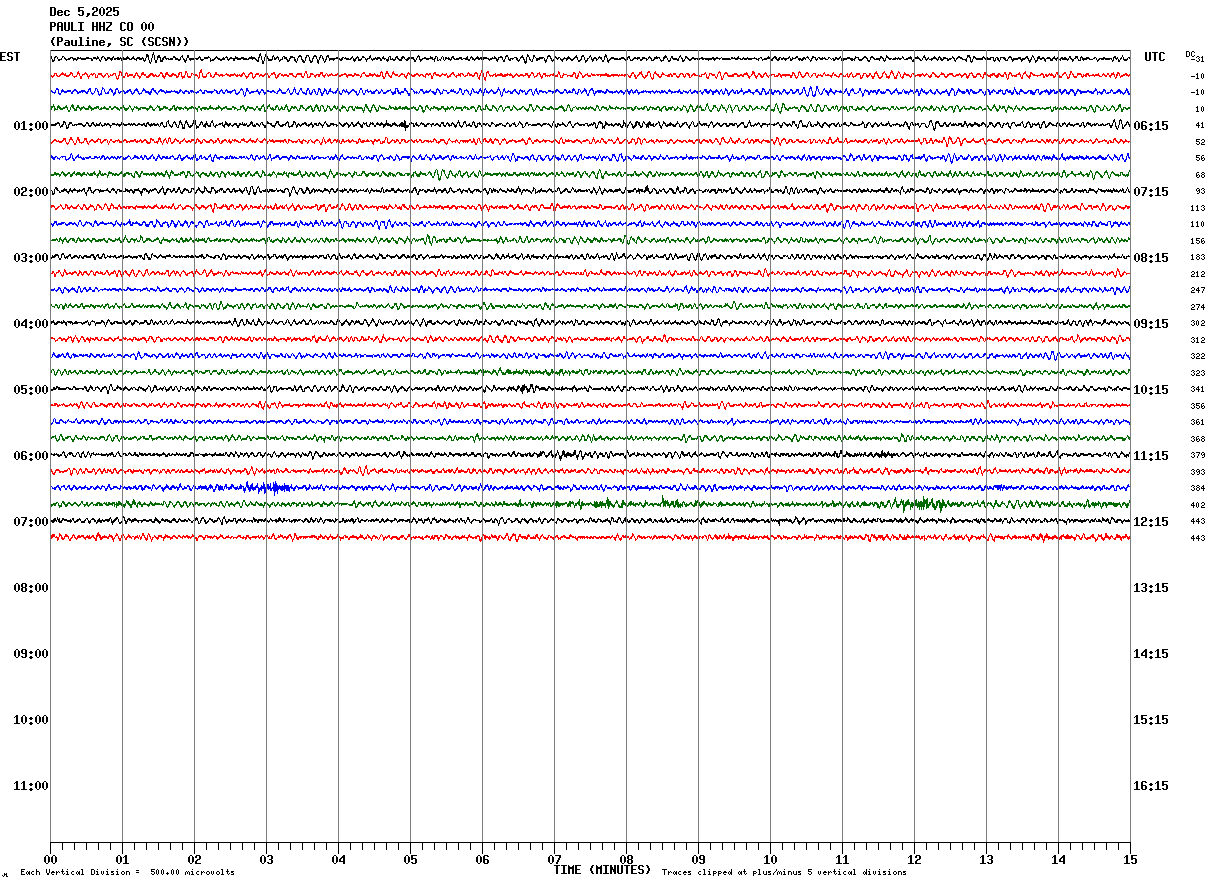Click minute '03' on the bottom axis
The image size is (1210, 886).
(x=266, y=860)
